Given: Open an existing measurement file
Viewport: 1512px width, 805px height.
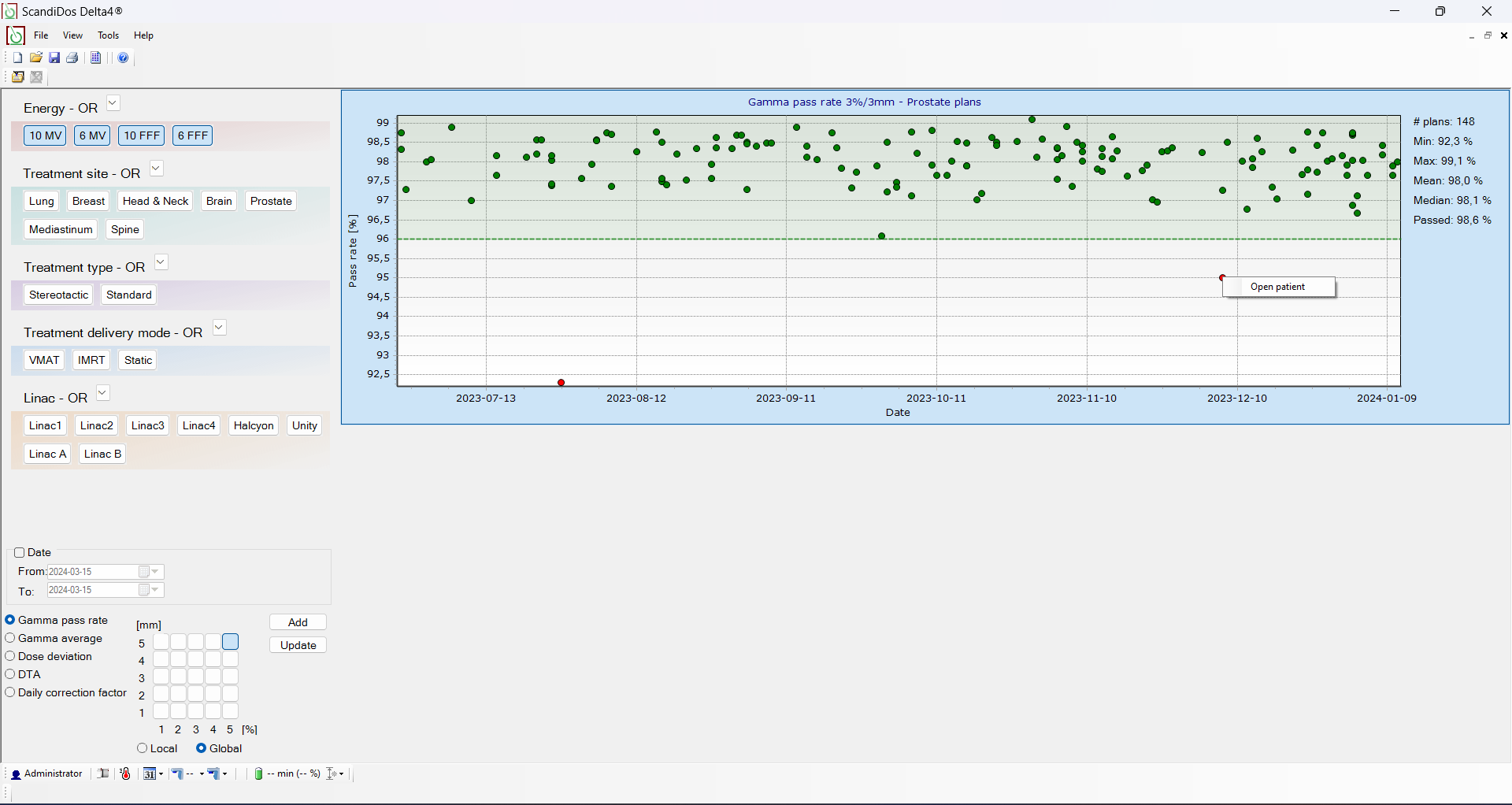Looking at the screenshot, I should (x=35, y=57).
